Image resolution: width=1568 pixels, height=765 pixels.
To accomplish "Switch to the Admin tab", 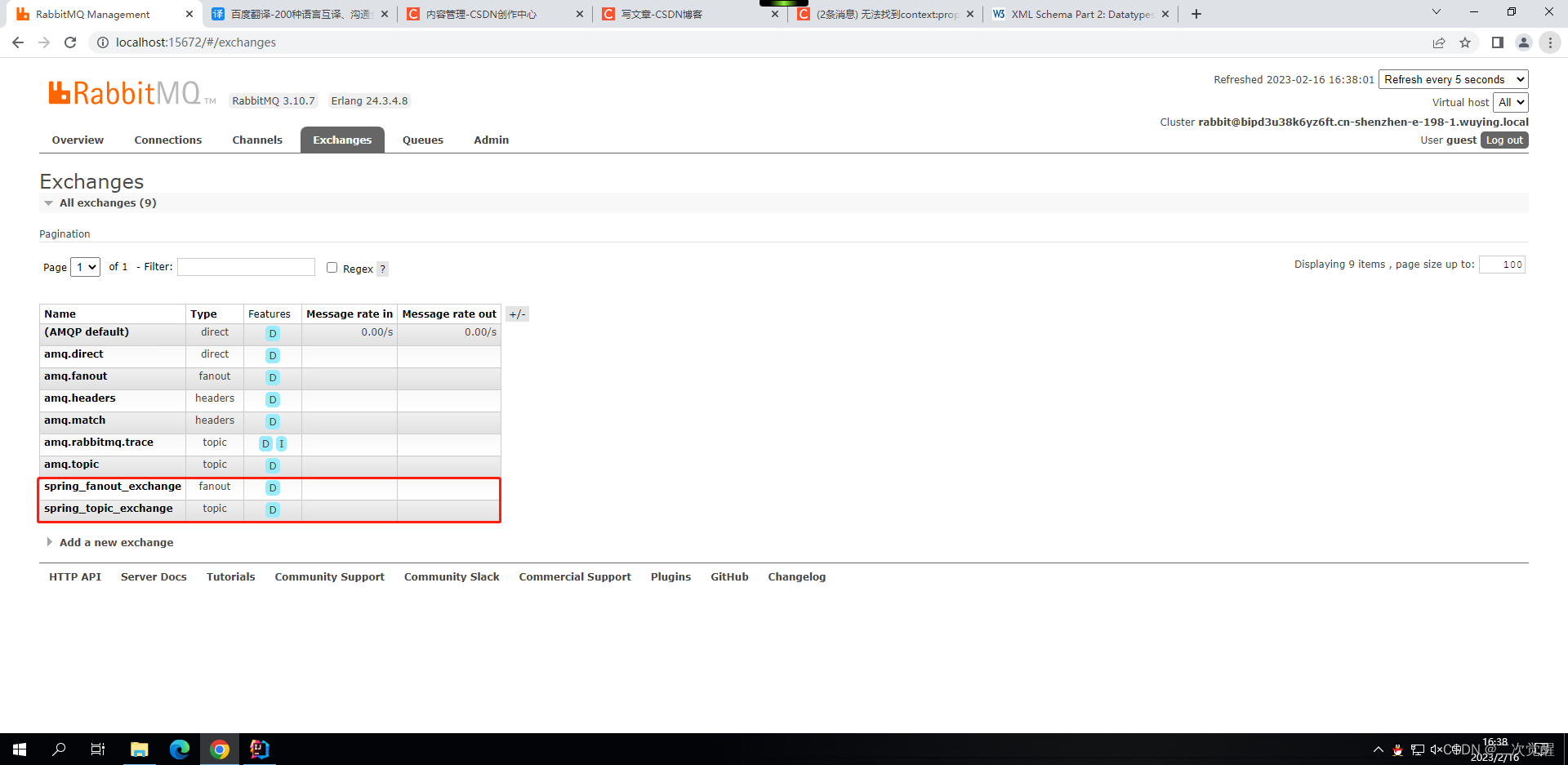I will coord(492,140).
